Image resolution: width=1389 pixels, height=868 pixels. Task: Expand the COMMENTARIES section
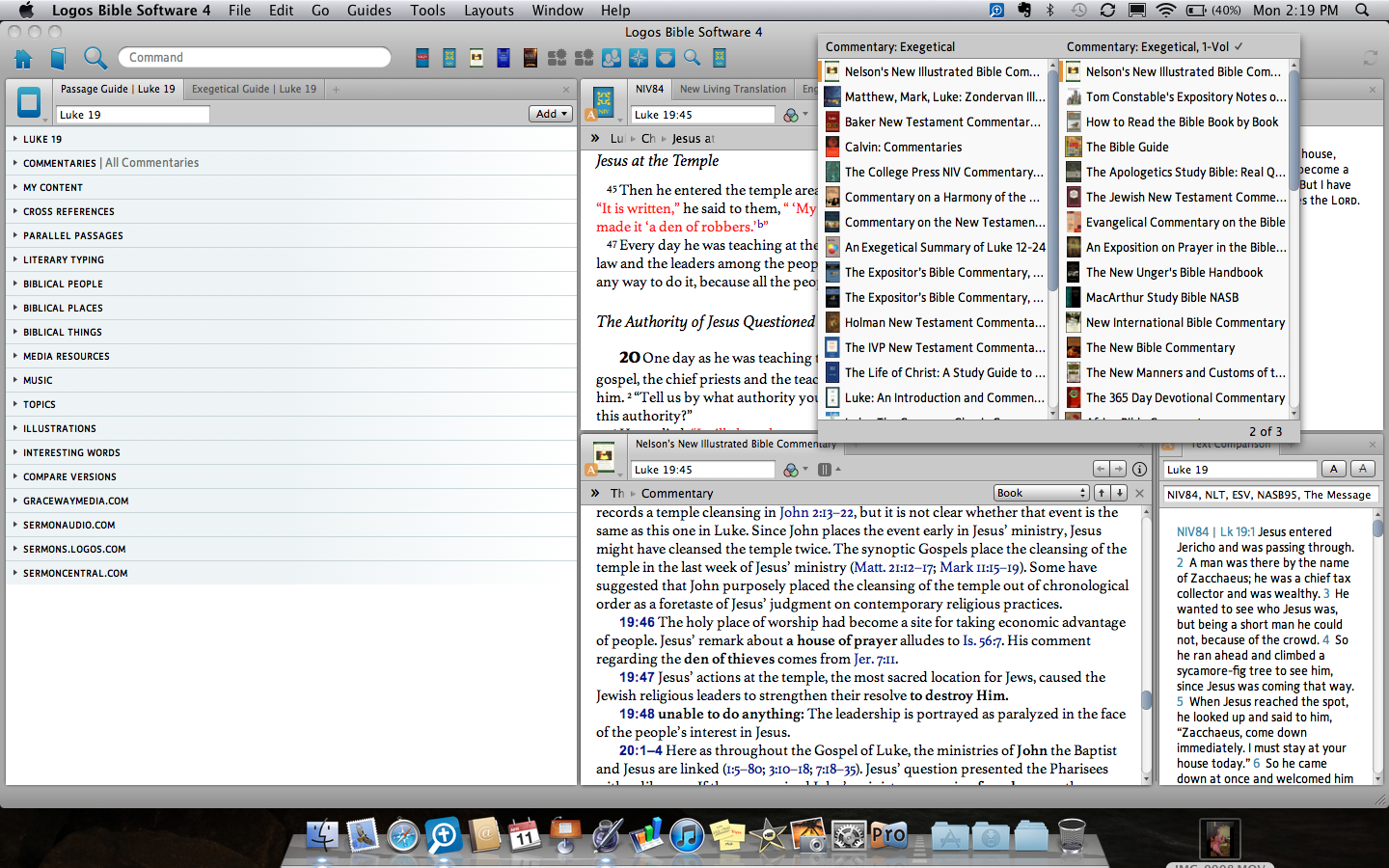click(15, 163)
